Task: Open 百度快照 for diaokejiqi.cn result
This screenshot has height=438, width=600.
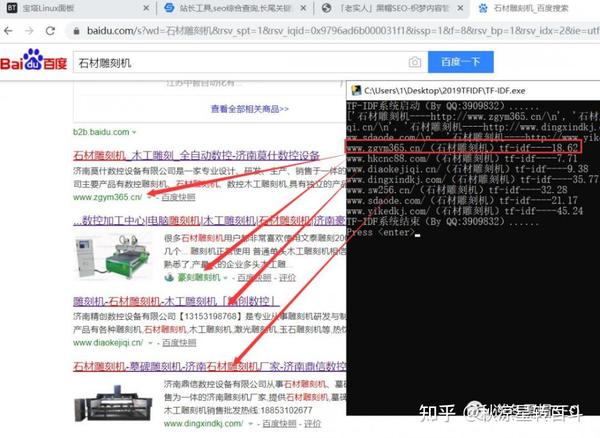Action: point(179,343)
